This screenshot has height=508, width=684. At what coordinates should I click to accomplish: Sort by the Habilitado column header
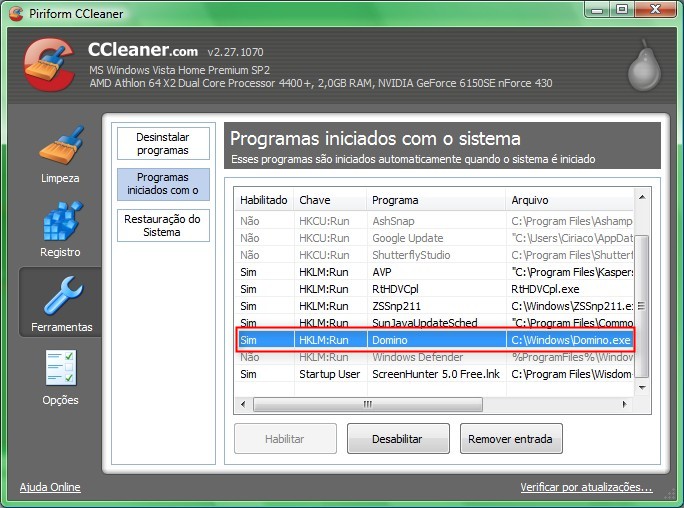(263, 200)
